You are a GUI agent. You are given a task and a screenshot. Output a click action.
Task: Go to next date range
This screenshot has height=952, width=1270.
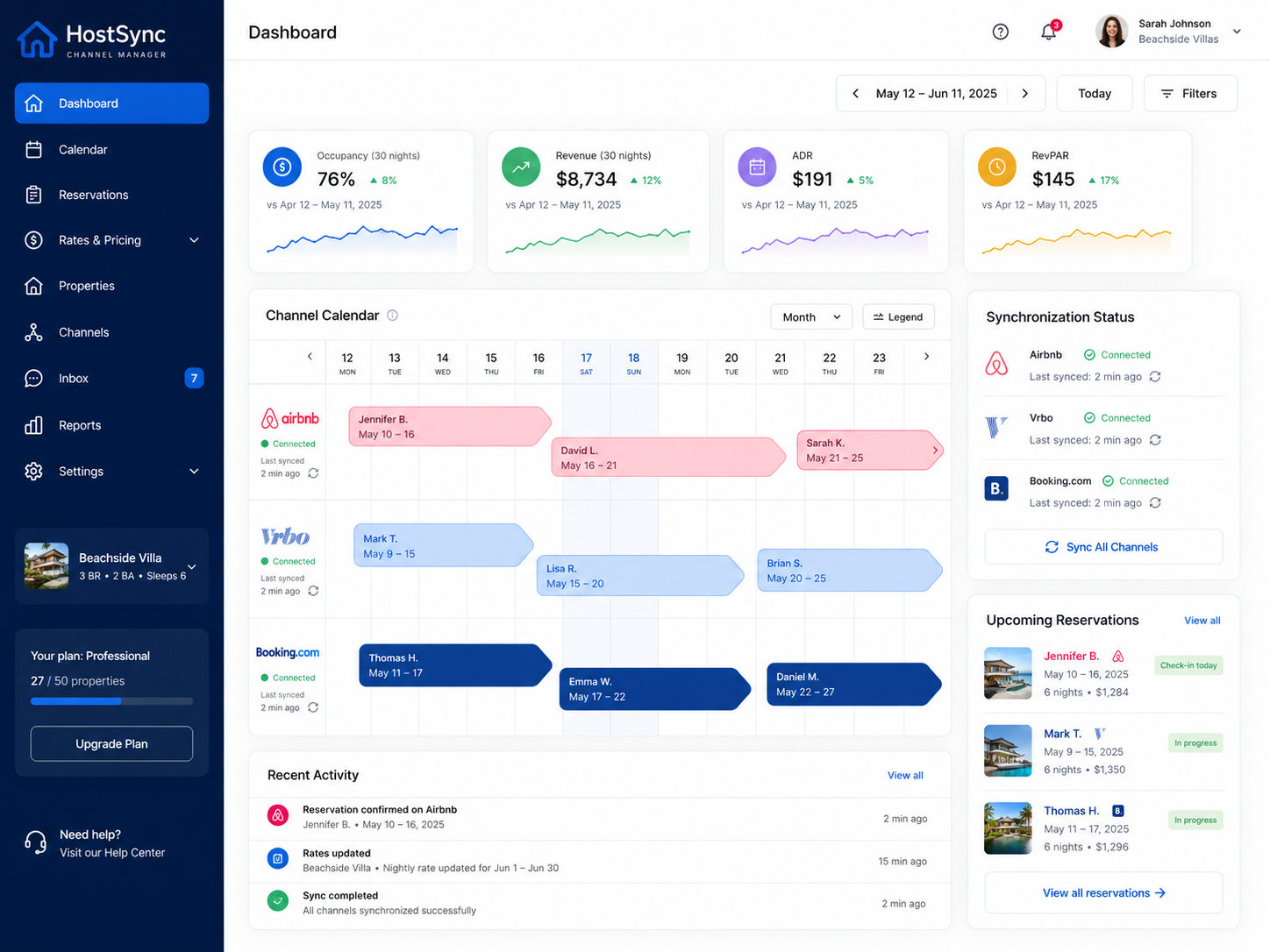pos(1025,94)
